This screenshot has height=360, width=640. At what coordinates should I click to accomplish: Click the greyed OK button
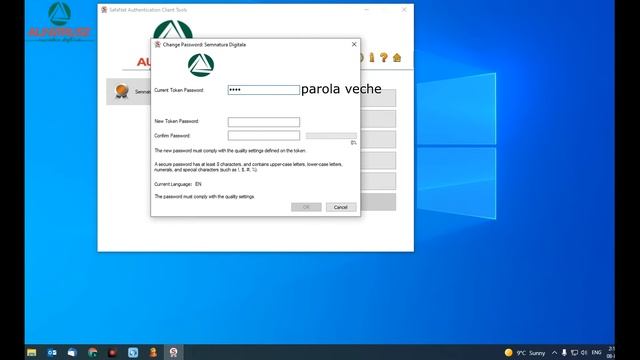tap(306, 207)
